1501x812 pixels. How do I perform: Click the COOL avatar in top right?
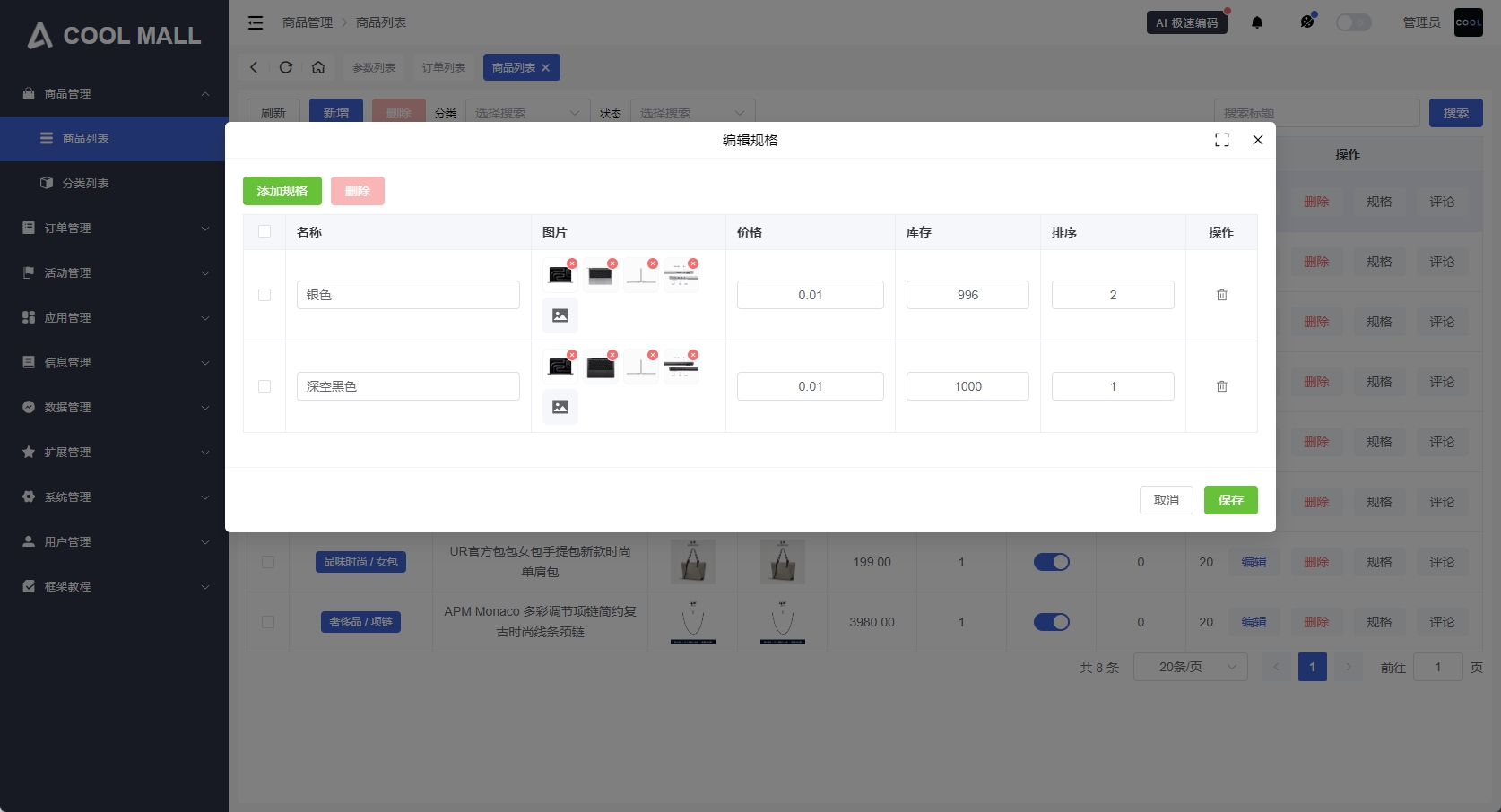pyautogui.click(x=1469, y=22)
